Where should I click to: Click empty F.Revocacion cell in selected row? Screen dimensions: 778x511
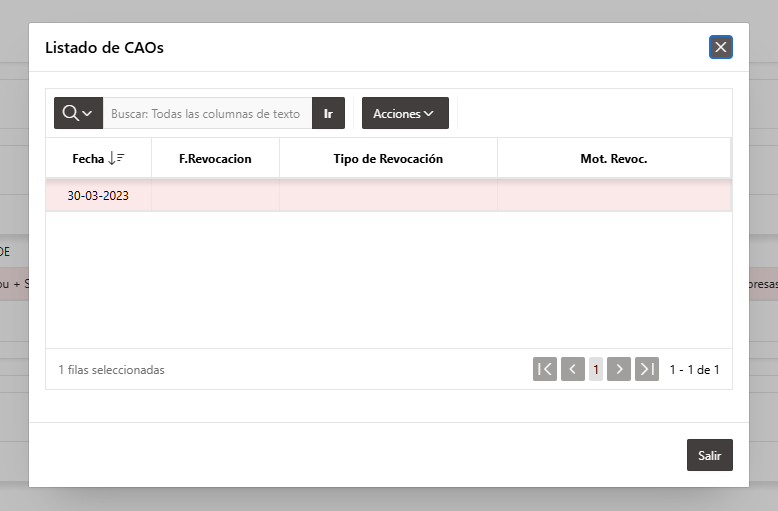tap(215, 195)
